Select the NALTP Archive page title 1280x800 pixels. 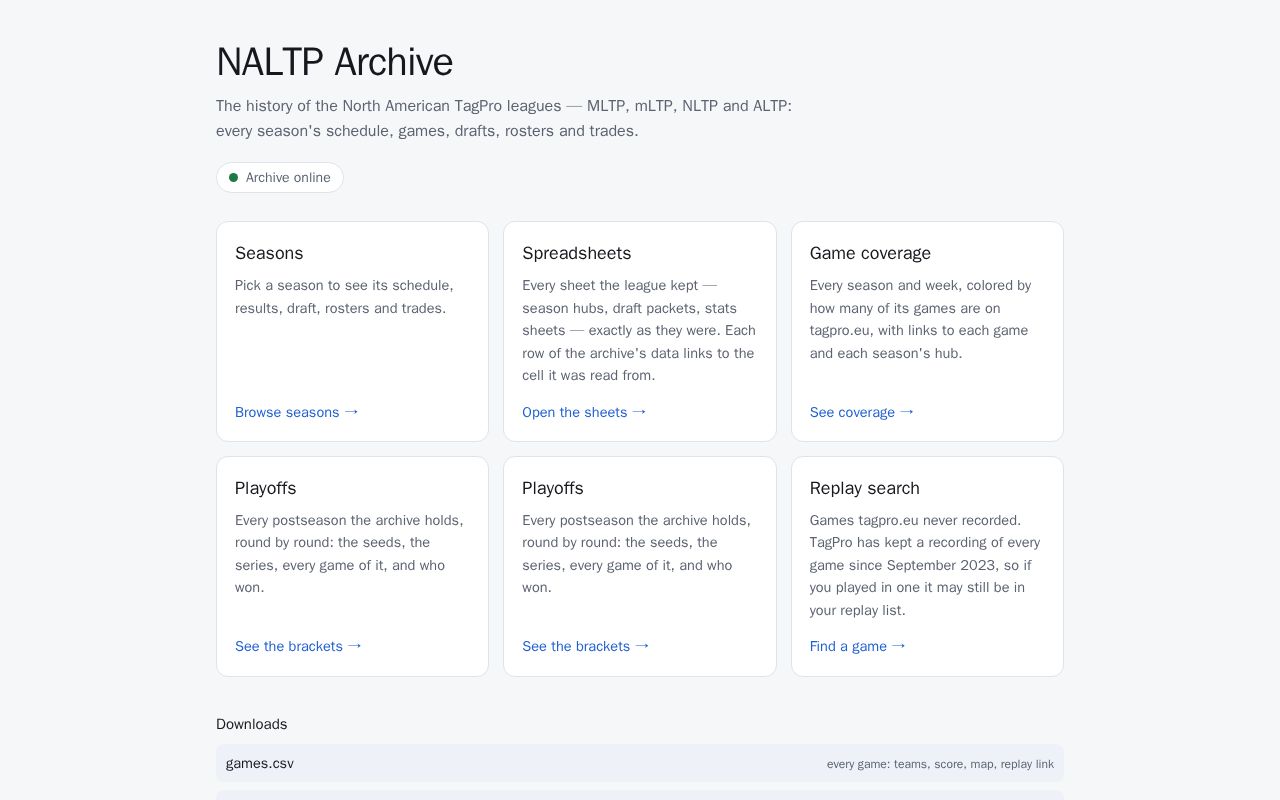coord(334,62)
